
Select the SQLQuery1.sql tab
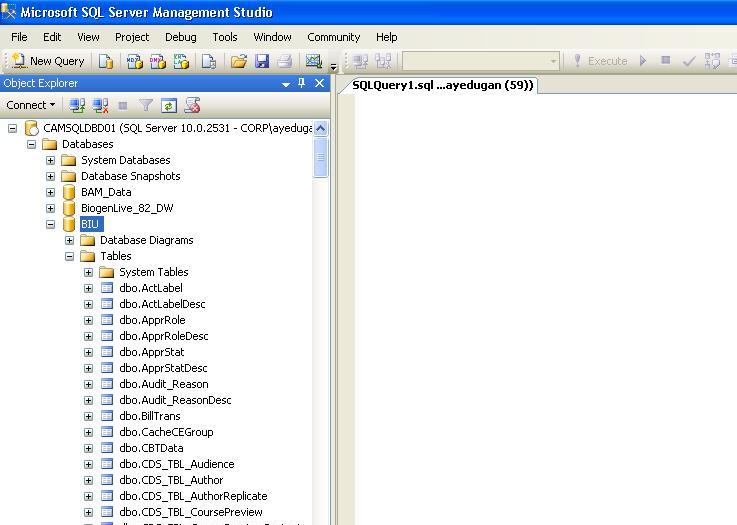tap(442, 85)
